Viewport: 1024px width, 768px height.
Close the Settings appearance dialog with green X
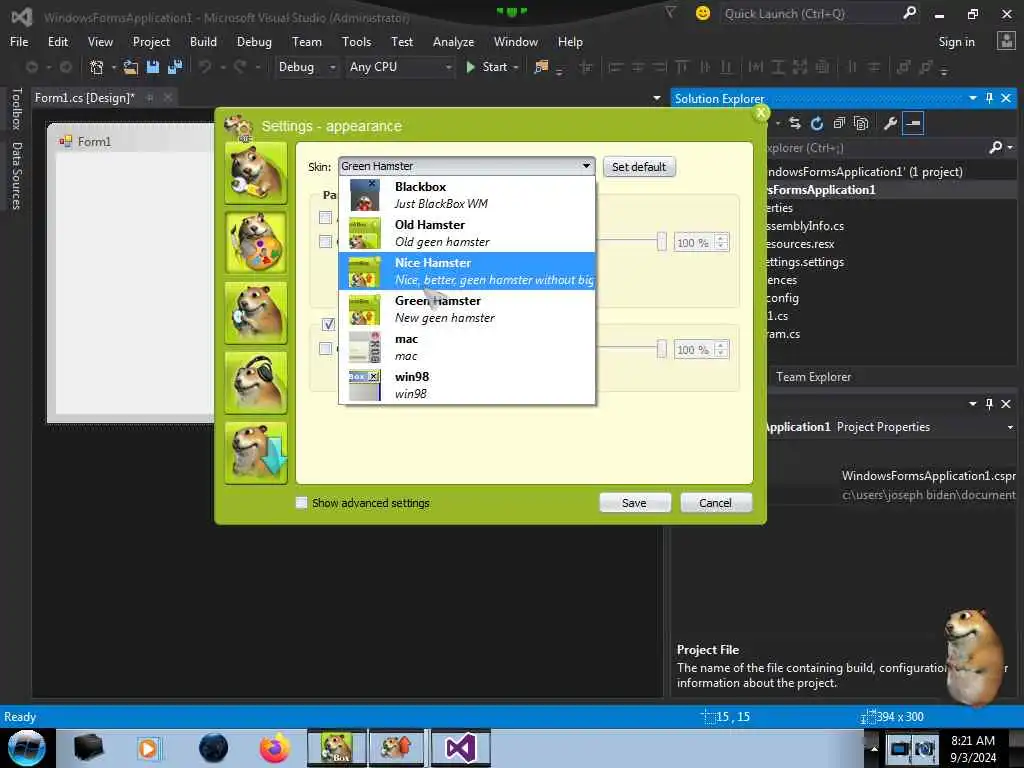761,112
